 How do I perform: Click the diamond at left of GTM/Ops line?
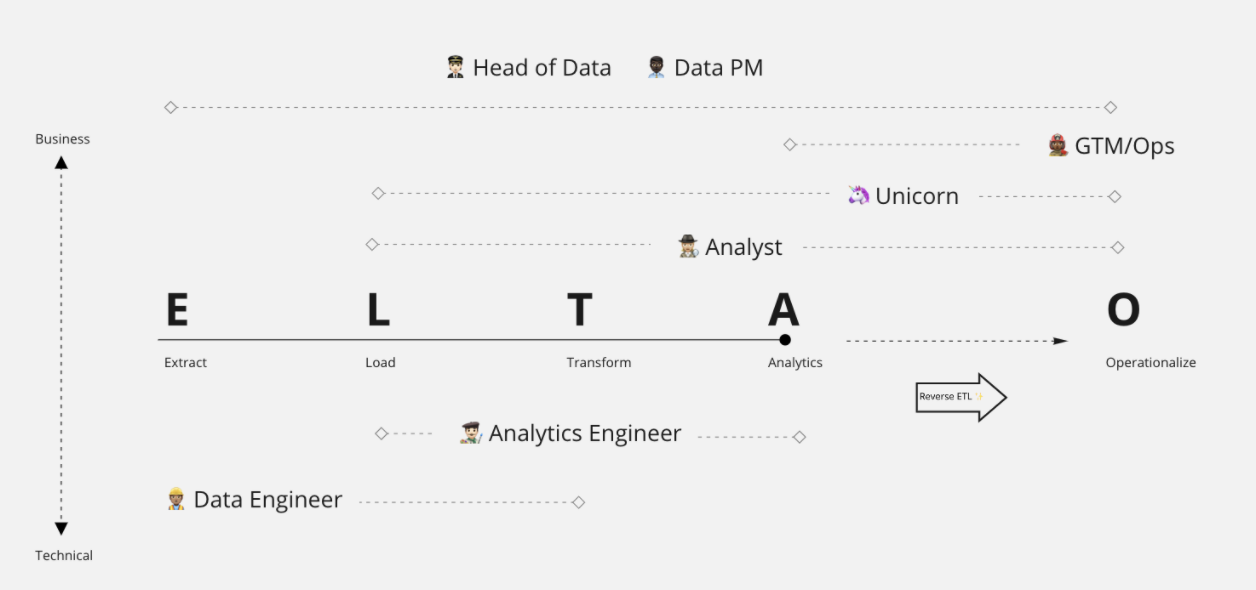(790, 145)
